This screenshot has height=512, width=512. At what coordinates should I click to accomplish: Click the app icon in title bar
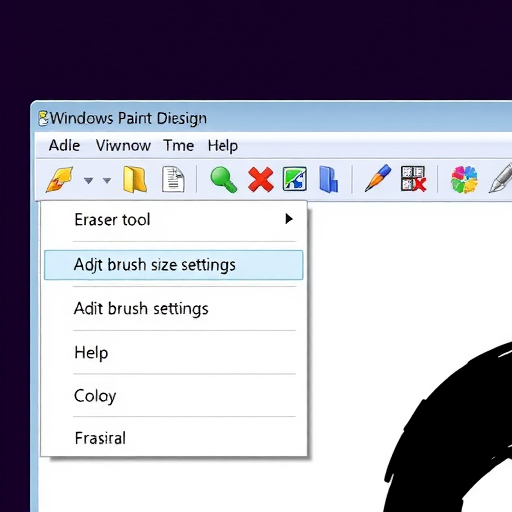click(x=43, y=119)
